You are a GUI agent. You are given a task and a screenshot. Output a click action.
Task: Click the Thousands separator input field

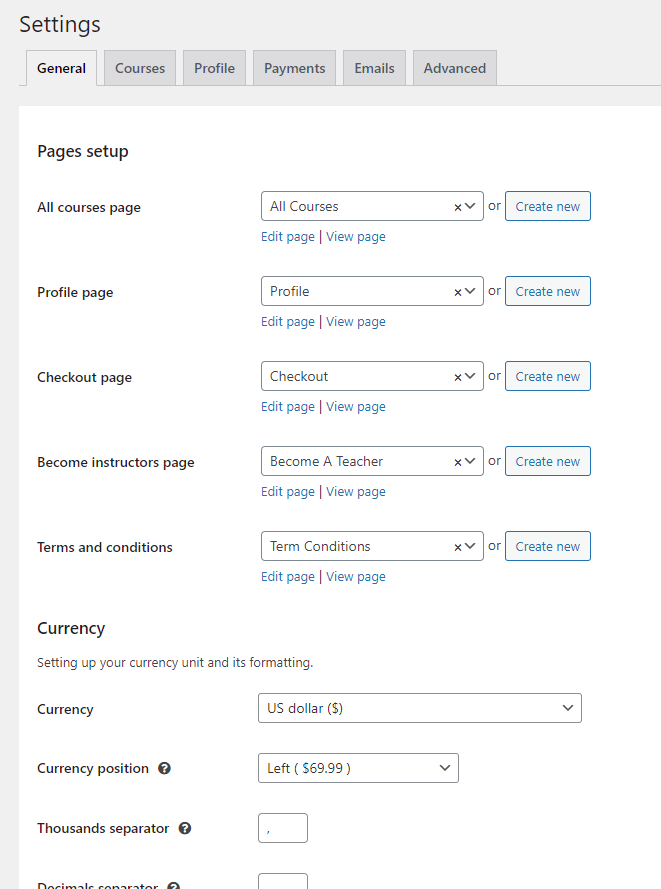tap(283, 828)
